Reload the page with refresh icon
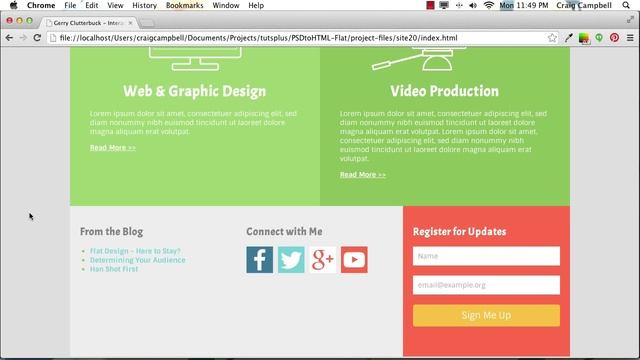This screenshot has height=360, width=640. pyautogui.click(x=37, y=38)
